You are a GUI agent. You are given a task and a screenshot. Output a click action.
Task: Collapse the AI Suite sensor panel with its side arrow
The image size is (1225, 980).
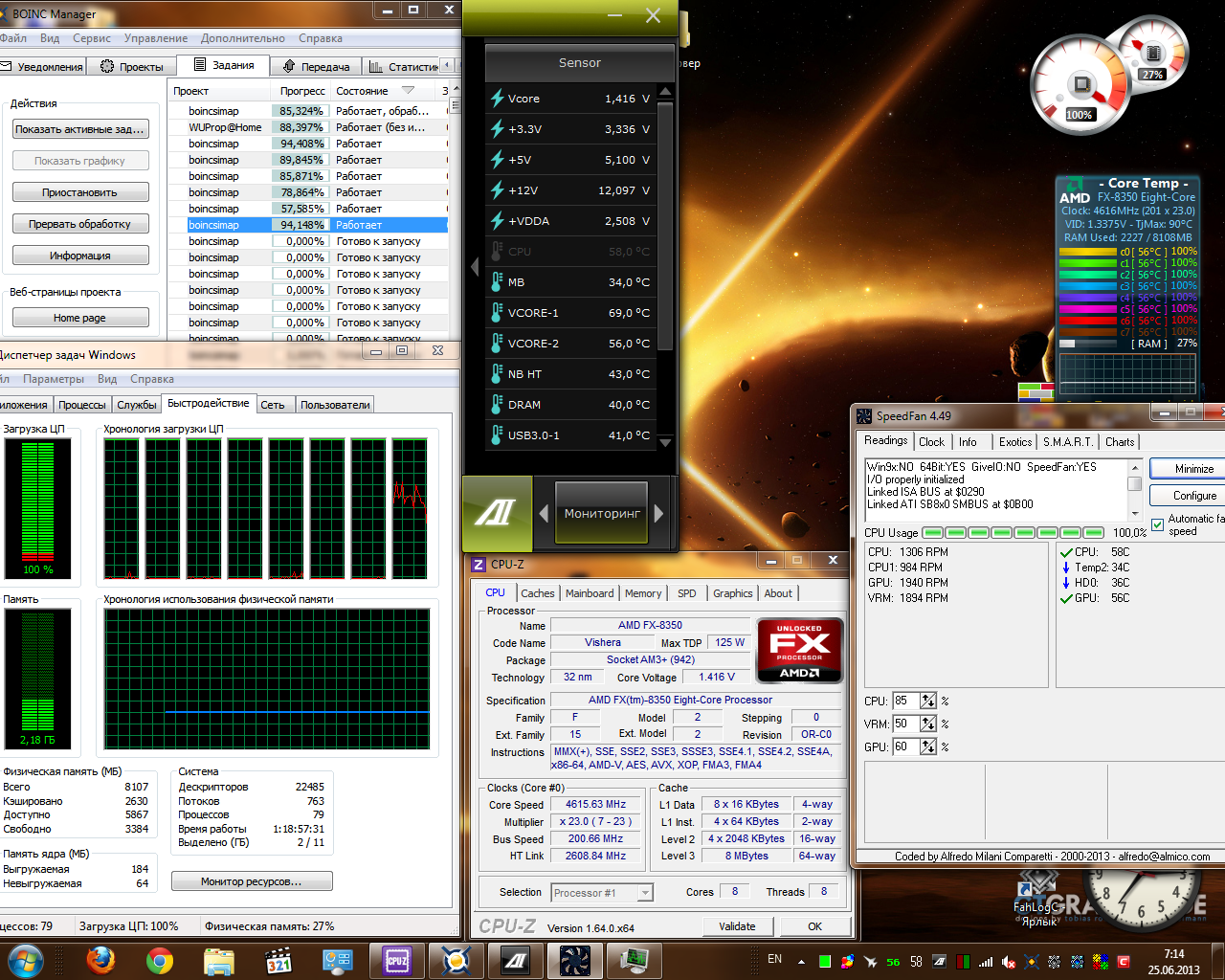tap(475, 267)
